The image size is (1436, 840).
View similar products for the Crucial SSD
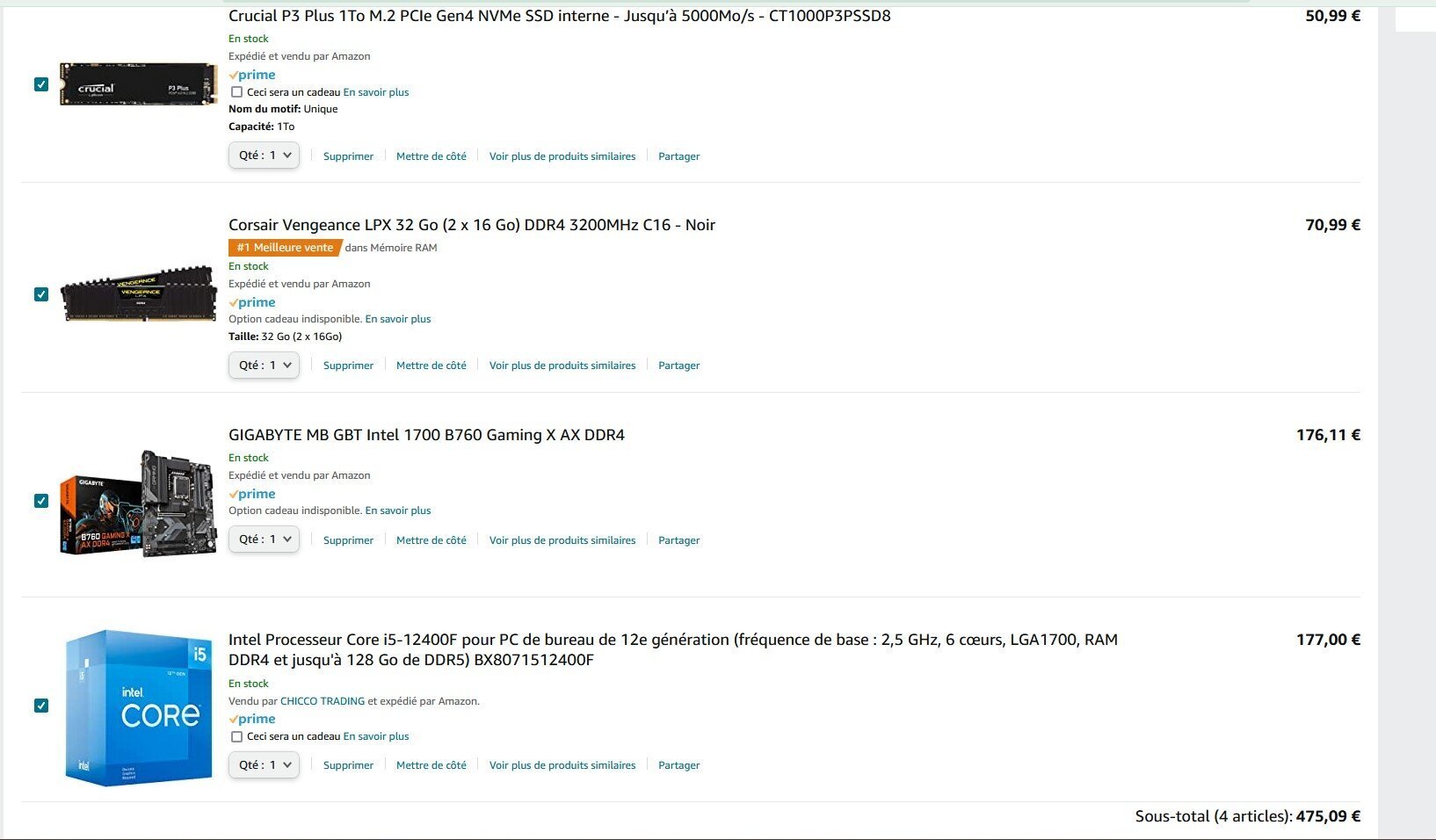[x=562, y=156]
